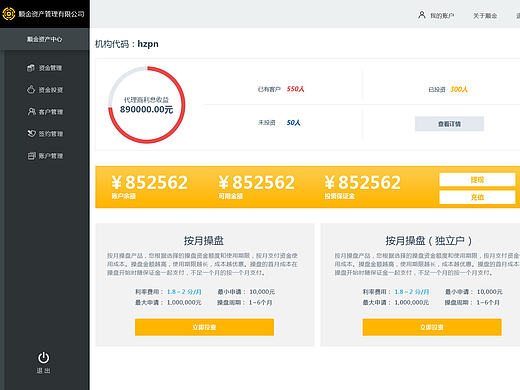Open 账户管理 via the card icon

click(31, 156)
